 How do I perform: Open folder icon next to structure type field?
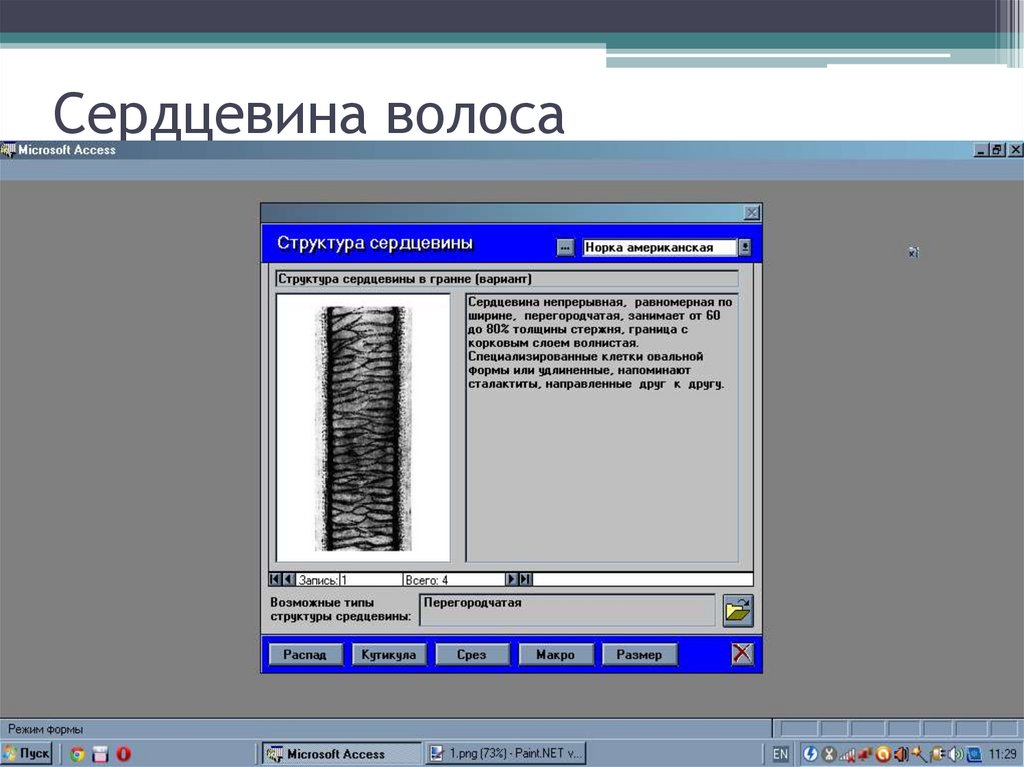pos(737,610)
